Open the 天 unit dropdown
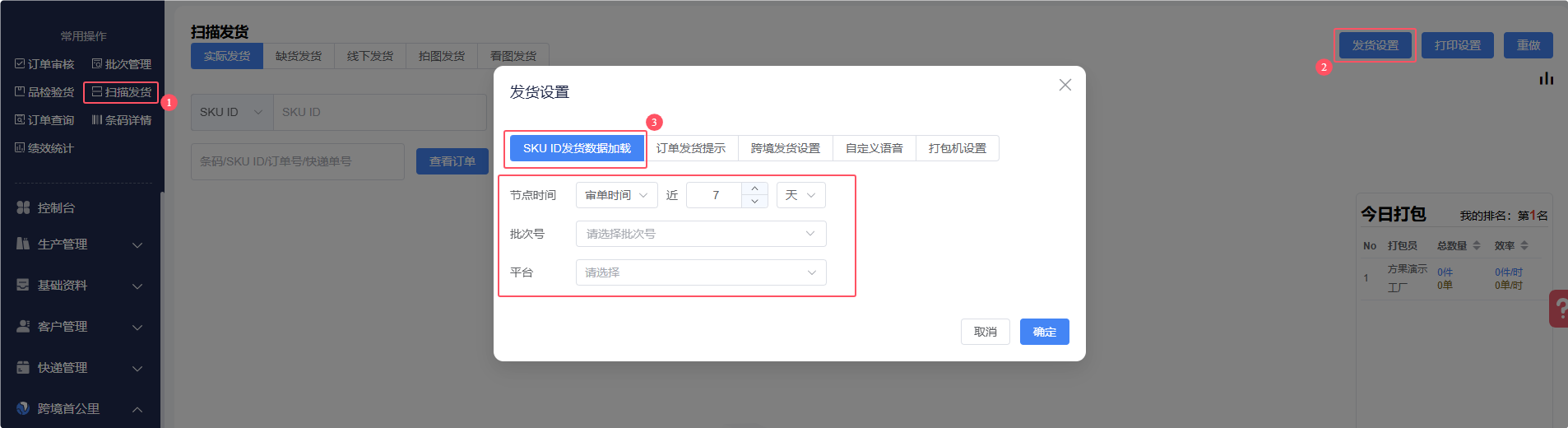This screenshot has height=428, width=1568. click(801, 195)
